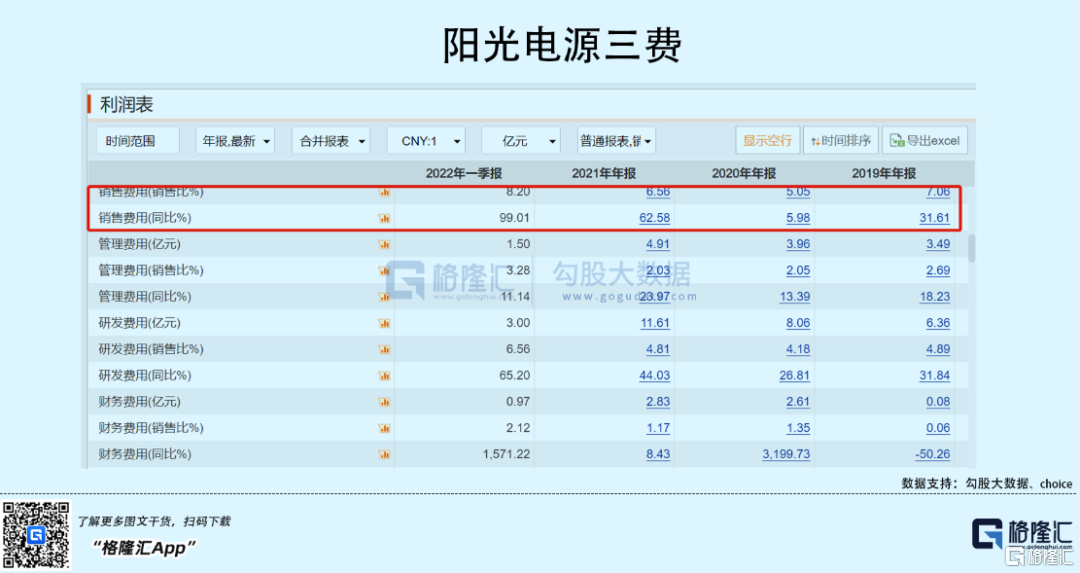
Task: Open the 4.81 link in 研发费用(销售比%) row
Action: click(658, 349)
